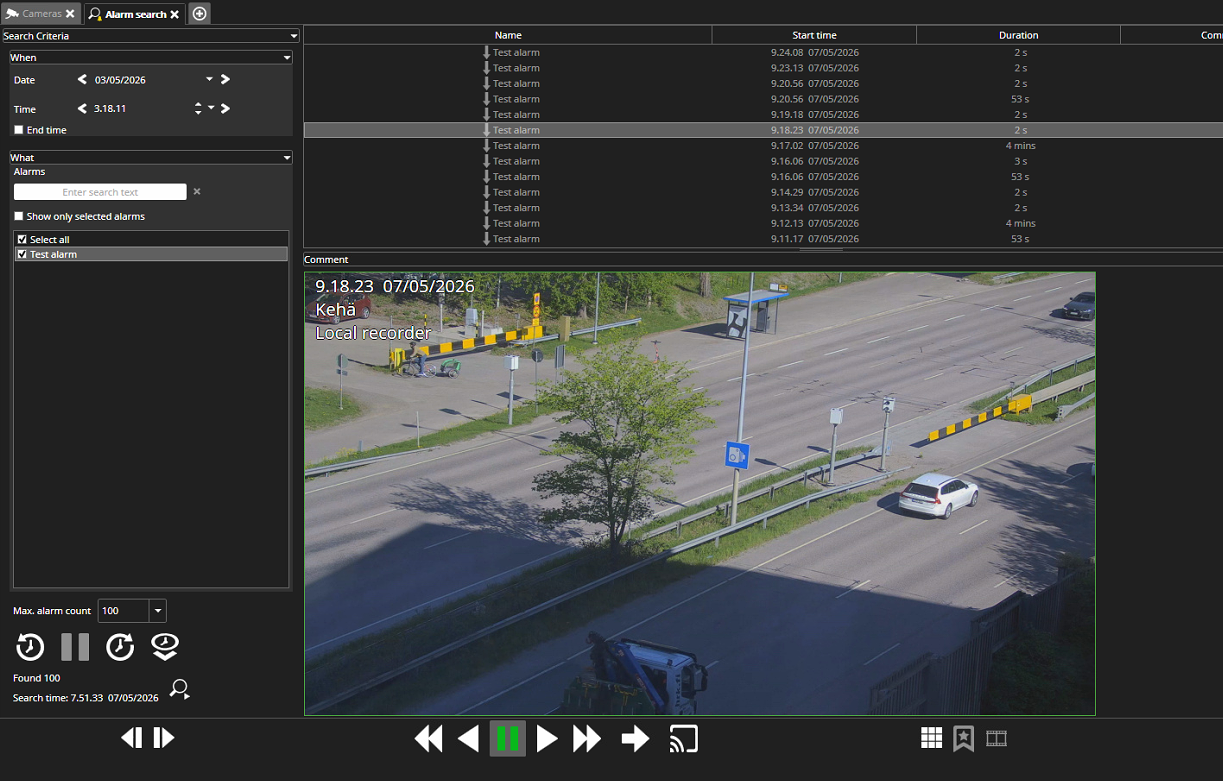Jump to live with right arrow
The height and width of the screenshot is (781, 1223).
click(635, 739)
